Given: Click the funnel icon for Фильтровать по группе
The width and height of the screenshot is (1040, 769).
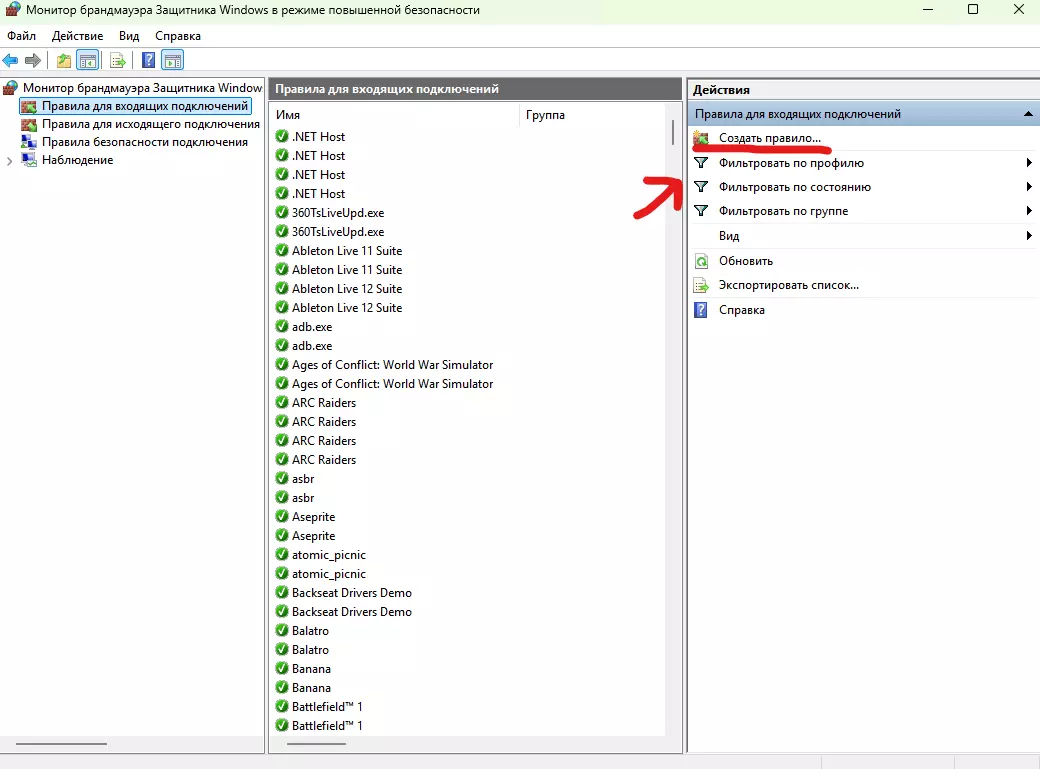Looking at the screenshot, I should 701,211.
